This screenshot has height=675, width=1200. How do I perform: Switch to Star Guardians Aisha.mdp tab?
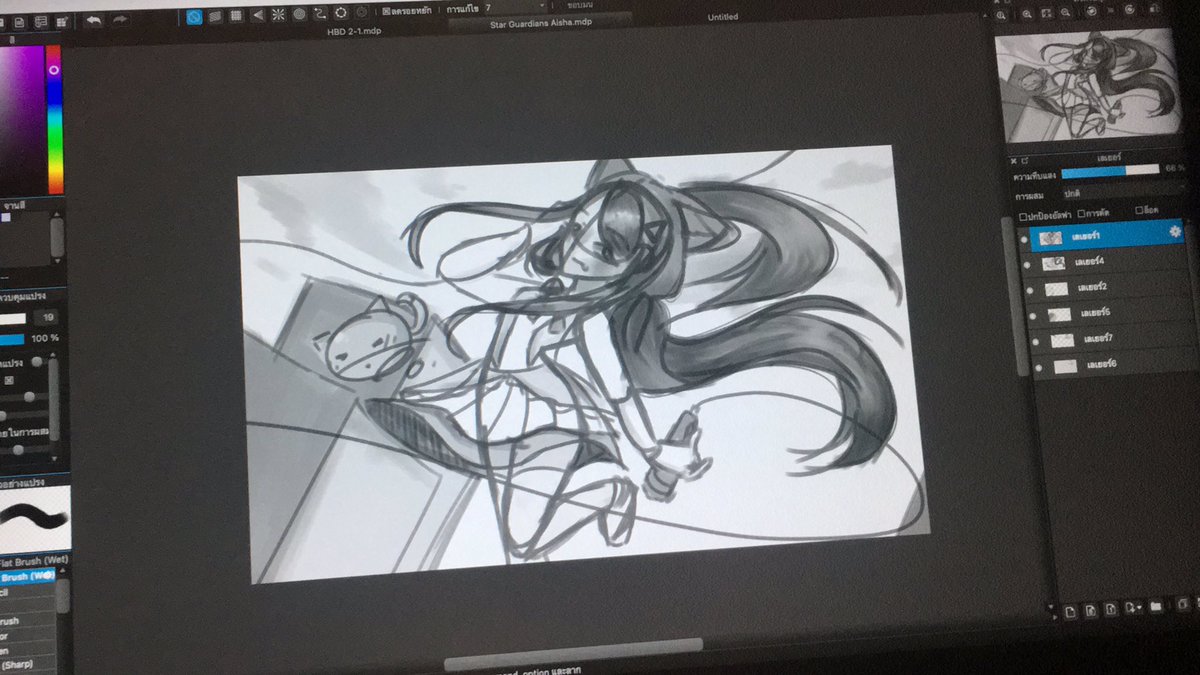click(540, 22)
